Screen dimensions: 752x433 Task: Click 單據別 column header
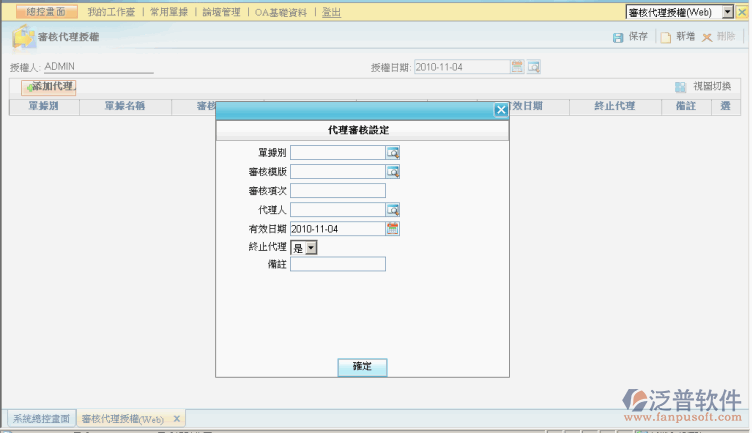coord(44,106)
